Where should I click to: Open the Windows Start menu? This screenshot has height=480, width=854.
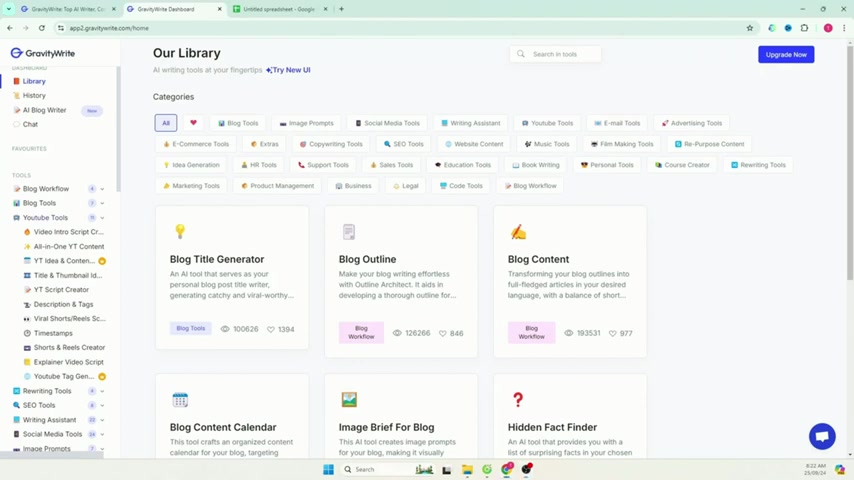[328, 469]
